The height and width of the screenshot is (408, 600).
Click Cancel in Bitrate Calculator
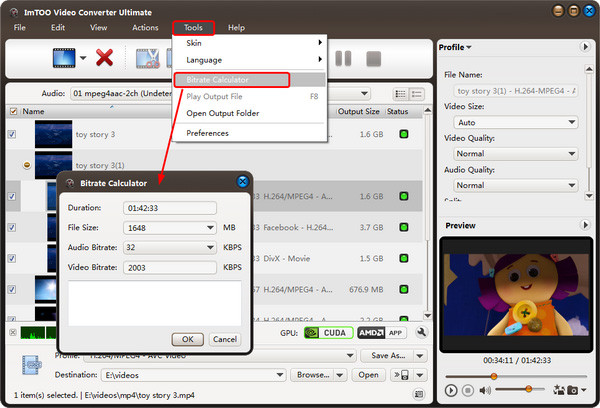(225, 339)
